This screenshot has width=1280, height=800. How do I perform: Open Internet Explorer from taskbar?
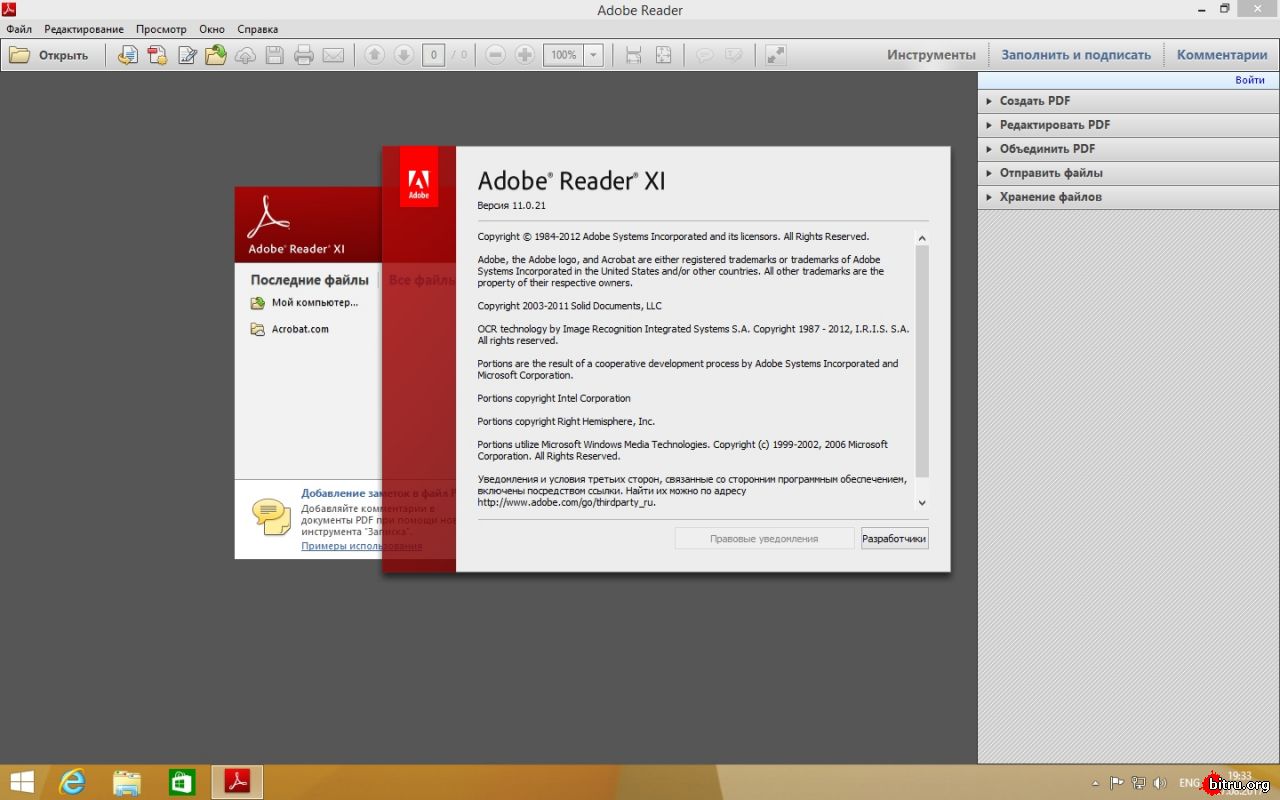coord(73,782)
